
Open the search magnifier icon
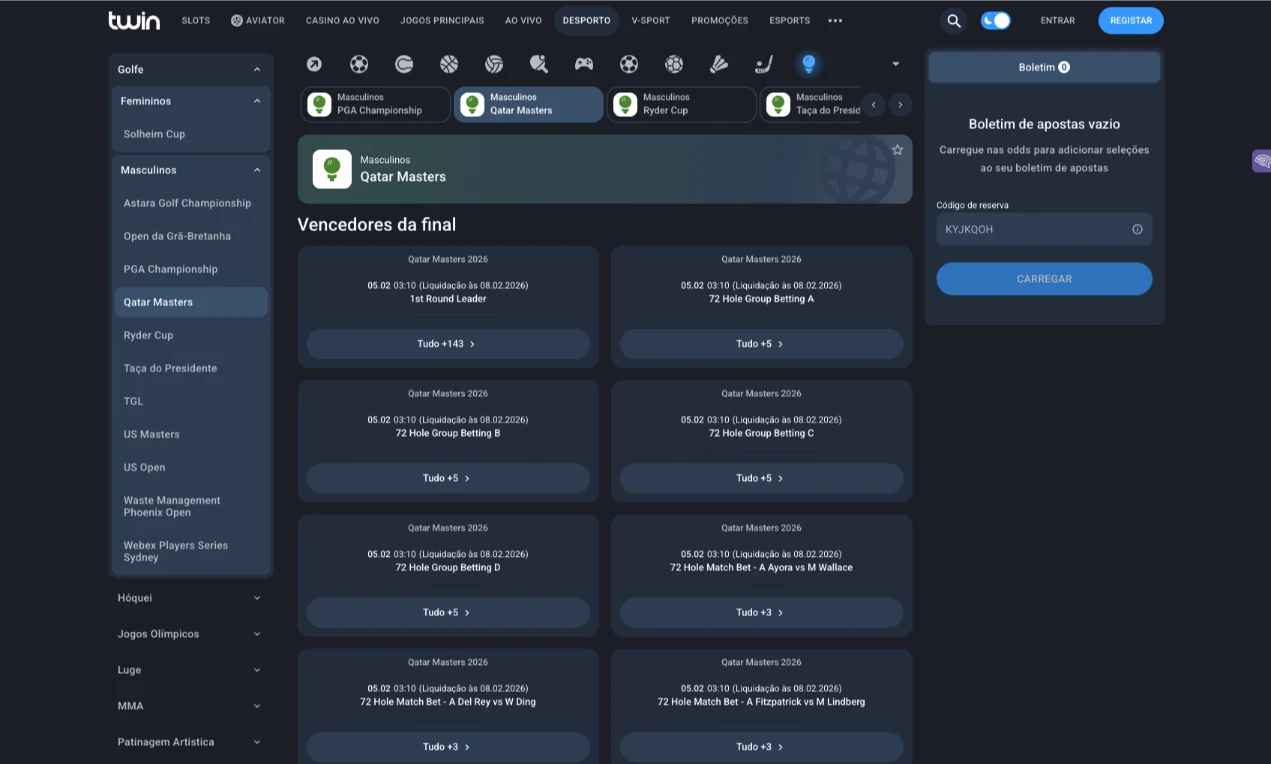click(954, 20)
